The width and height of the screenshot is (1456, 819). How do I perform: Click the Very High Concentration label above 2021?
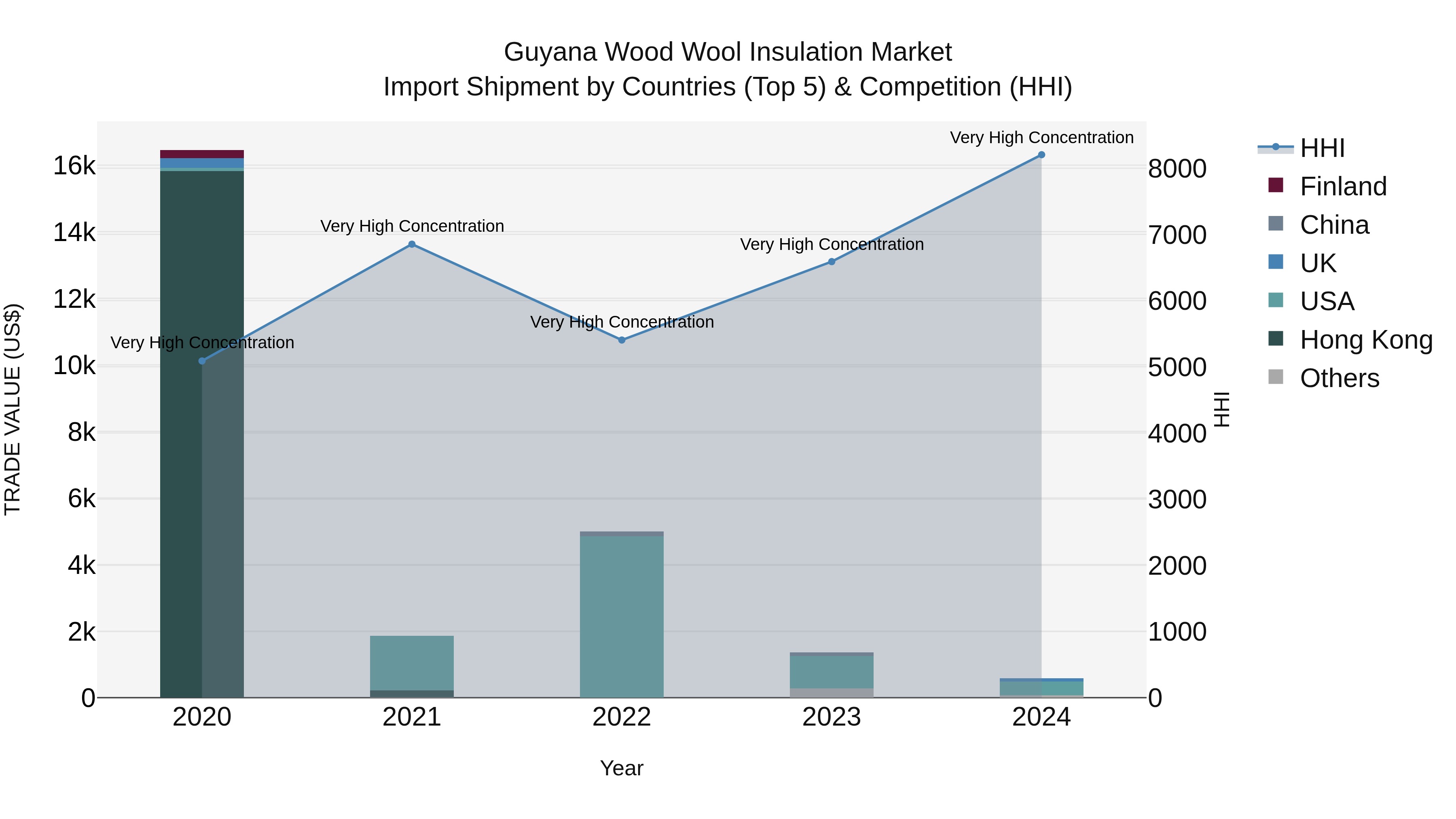pos(412,226)
